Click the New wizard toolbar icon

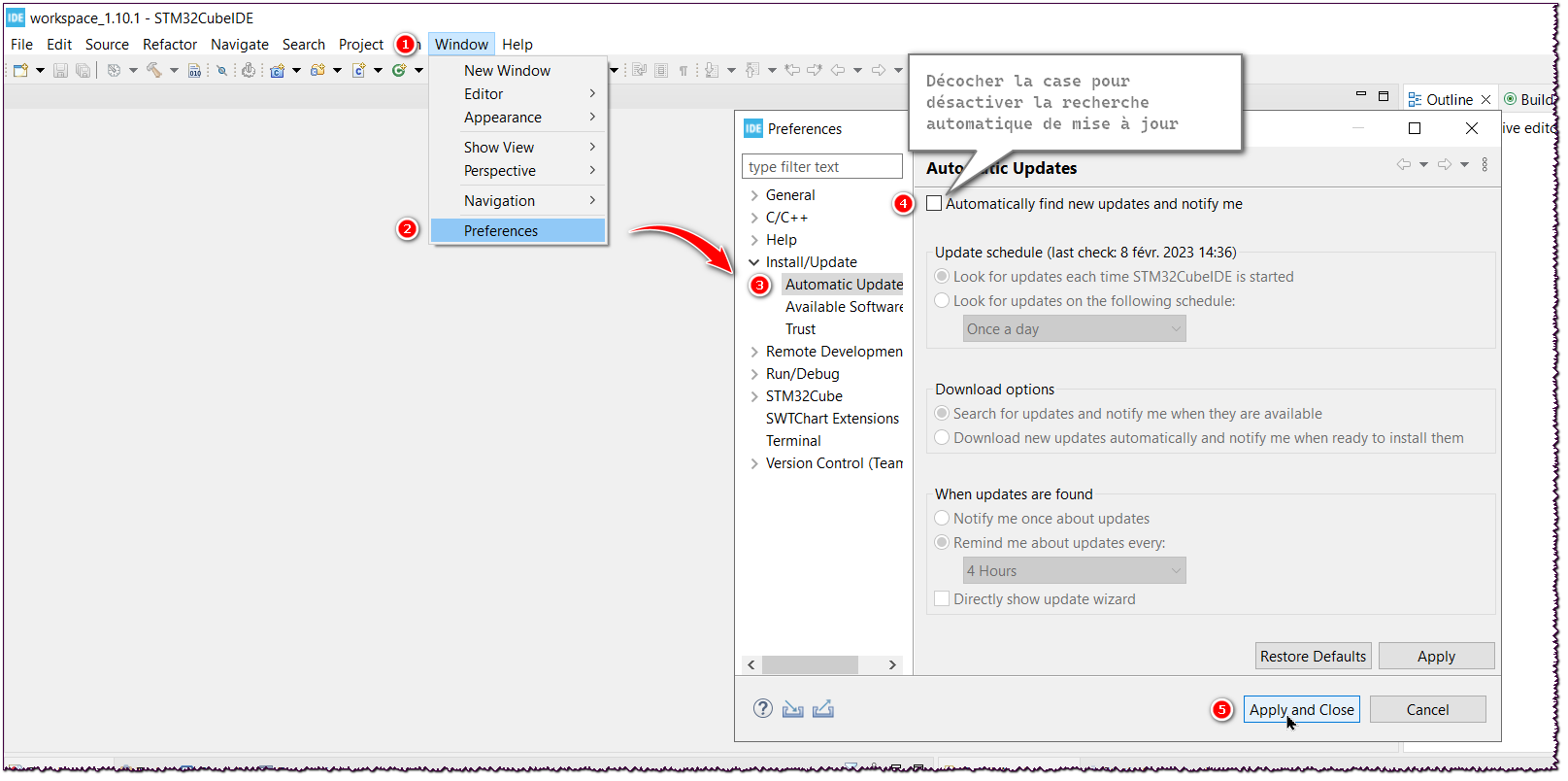20,70
